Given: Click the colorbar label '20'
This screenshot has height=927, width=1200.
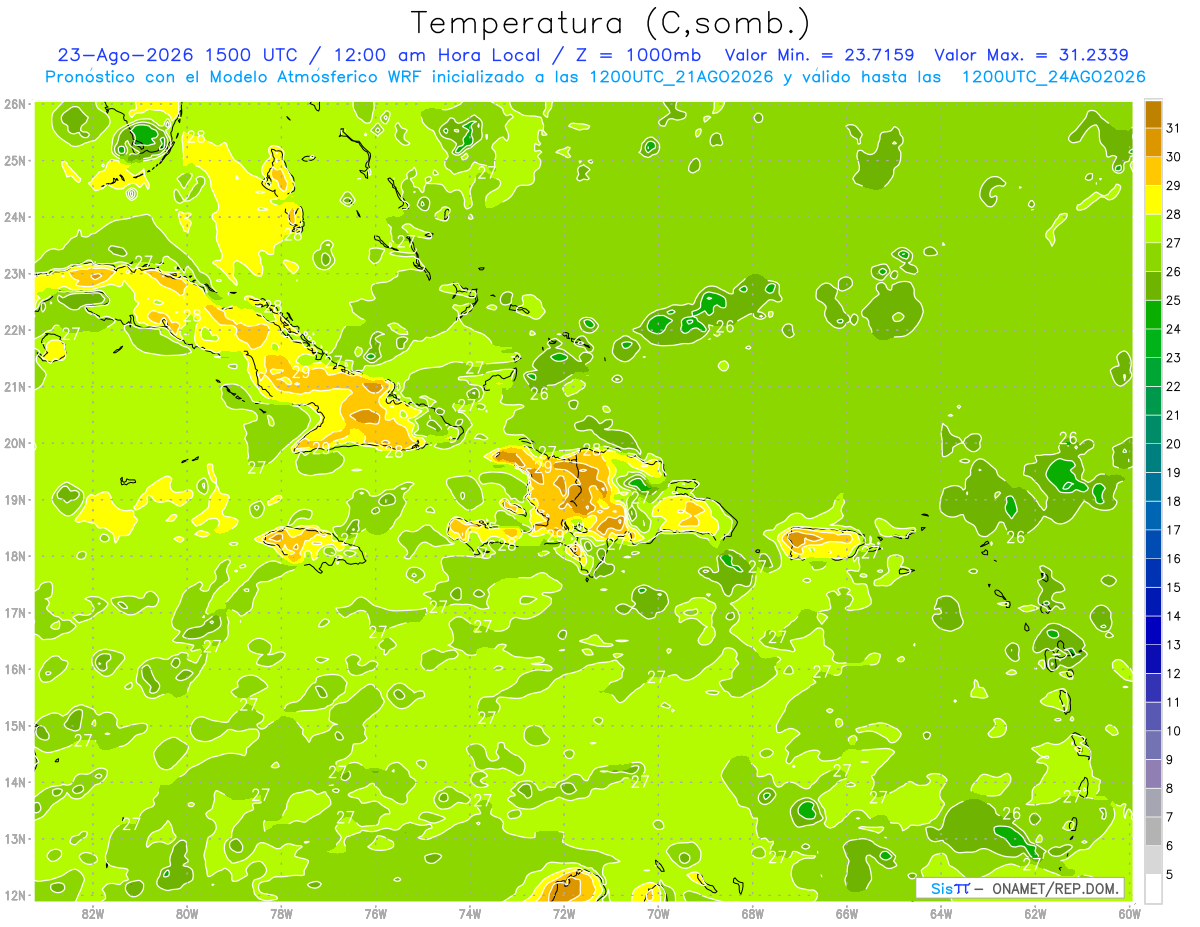Looking at the screenshot, I should click(x=1173, y=444).
